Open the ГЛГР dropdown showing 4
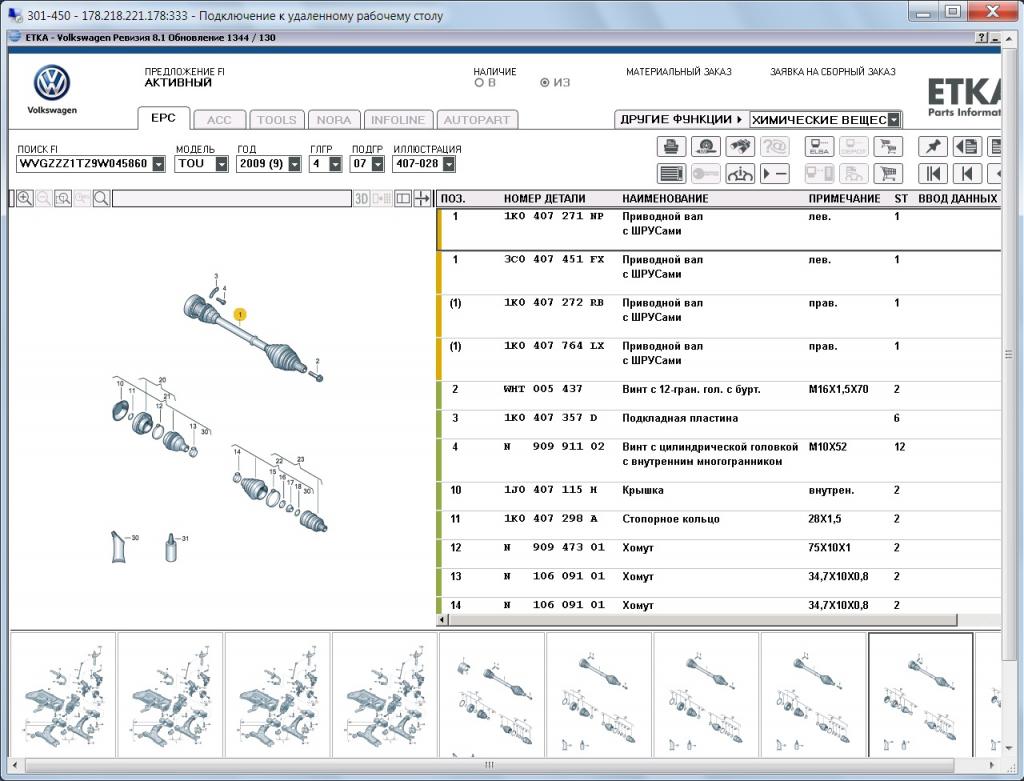1024x781 pixels. pos(335,164)
